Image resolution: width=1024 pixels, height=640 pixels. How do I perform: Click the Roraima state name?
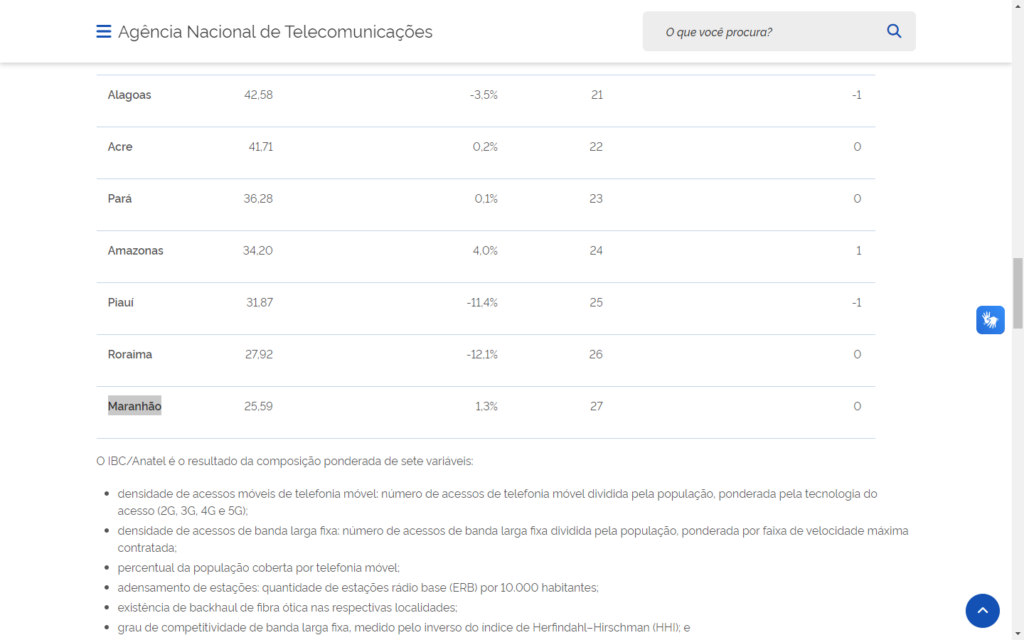pos(130,355)
